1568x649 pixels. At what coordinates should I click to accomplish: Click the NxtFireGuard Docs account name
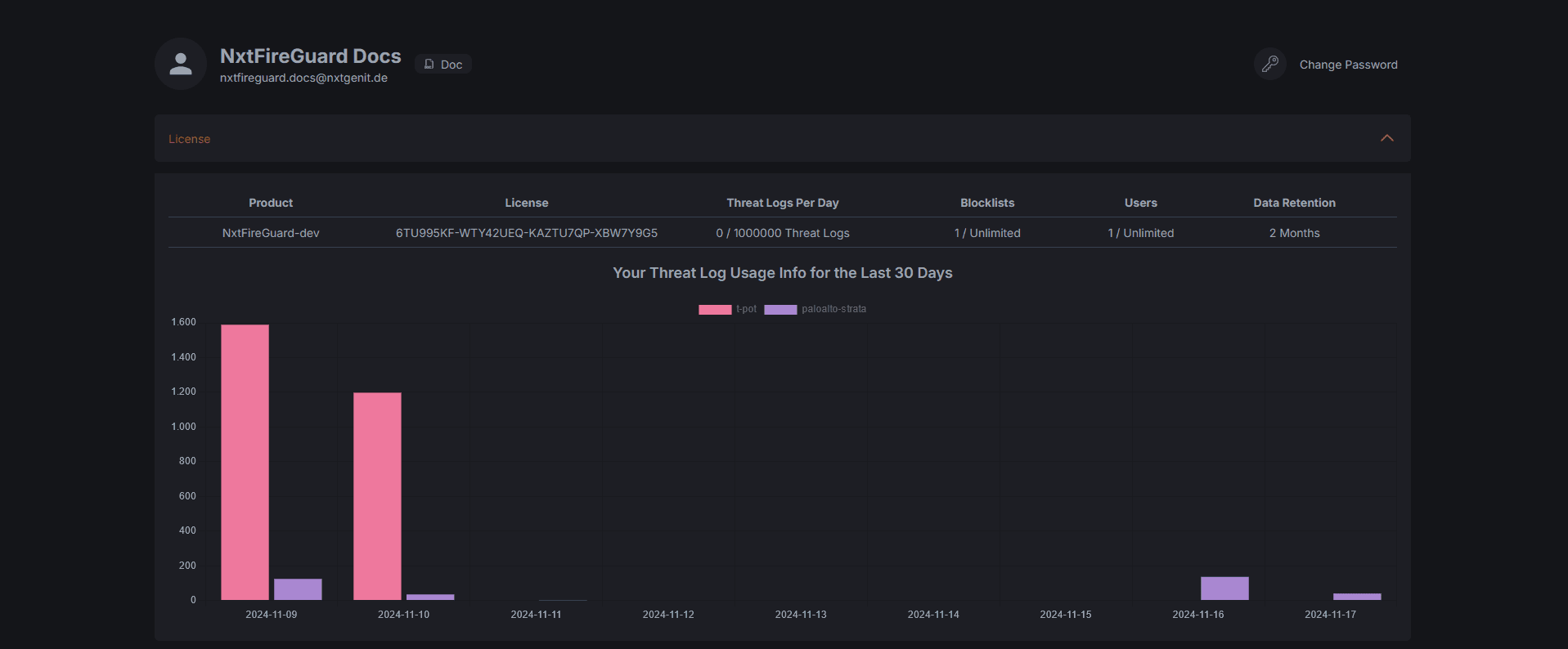point(310,56)
